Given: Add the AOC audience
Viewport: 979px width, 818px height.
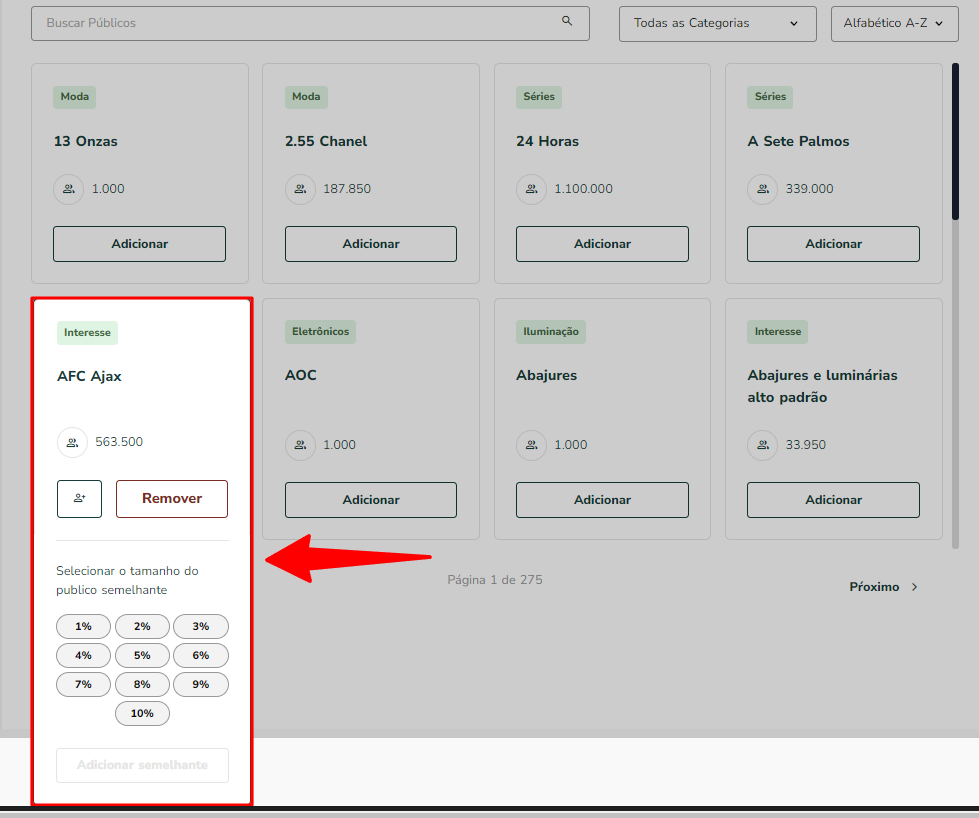Looking at the screenshot, I should point(371,500).
